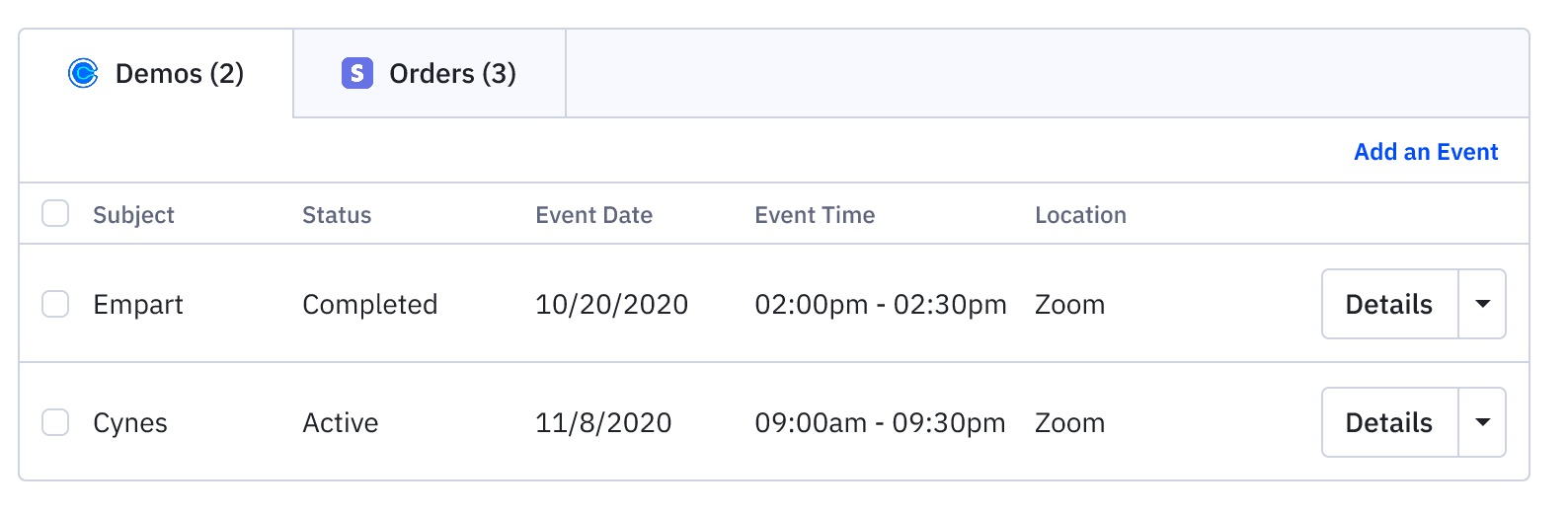Click the Stripe icon on Orders tab

[x=356, y=73]
